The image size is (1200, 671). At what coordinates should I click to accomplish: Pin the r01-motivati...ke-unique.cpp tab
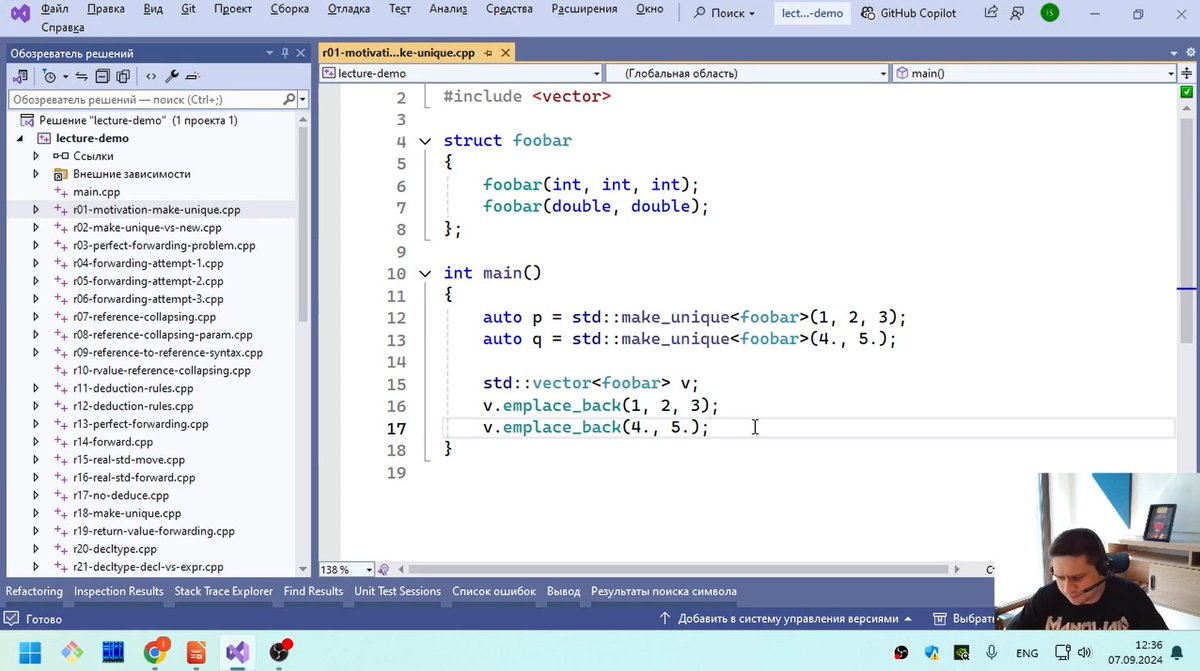coord(486,53)
